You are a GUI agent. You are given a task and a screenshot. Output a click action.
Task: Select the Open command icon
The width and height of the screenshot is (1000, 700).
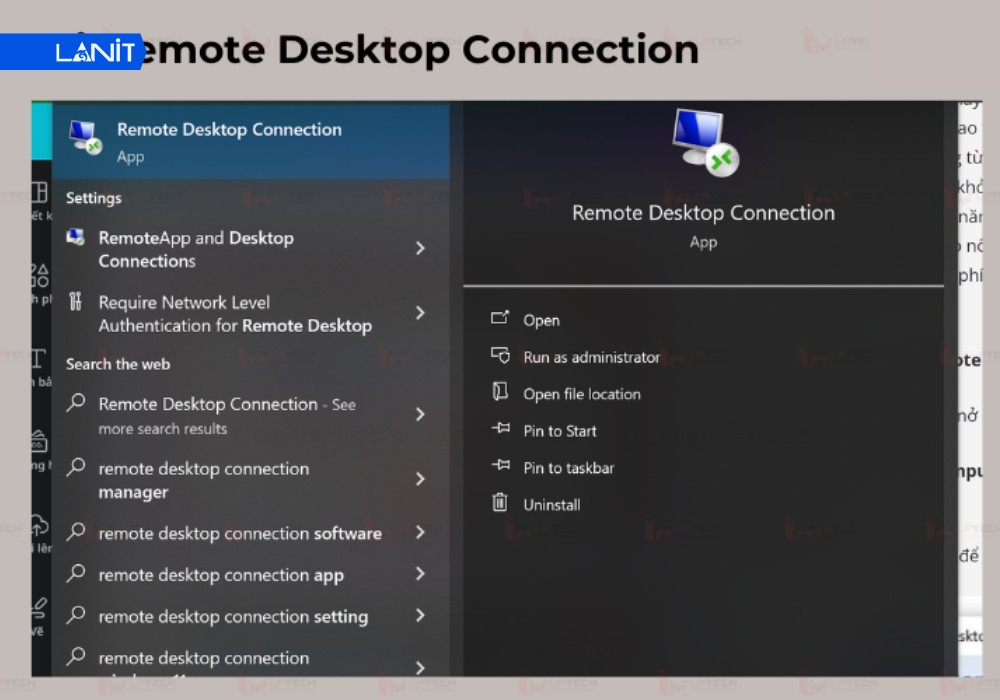pos(499,320)
